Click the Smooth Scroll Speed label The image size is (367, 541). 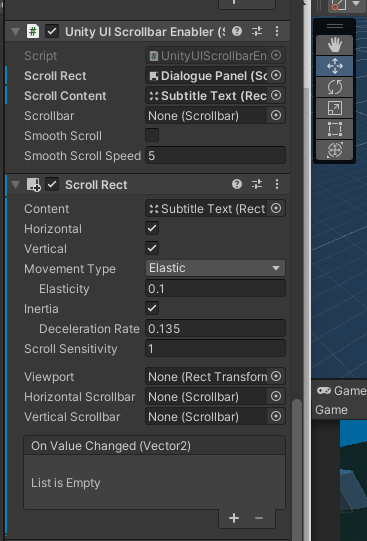(x=82, y=156)
